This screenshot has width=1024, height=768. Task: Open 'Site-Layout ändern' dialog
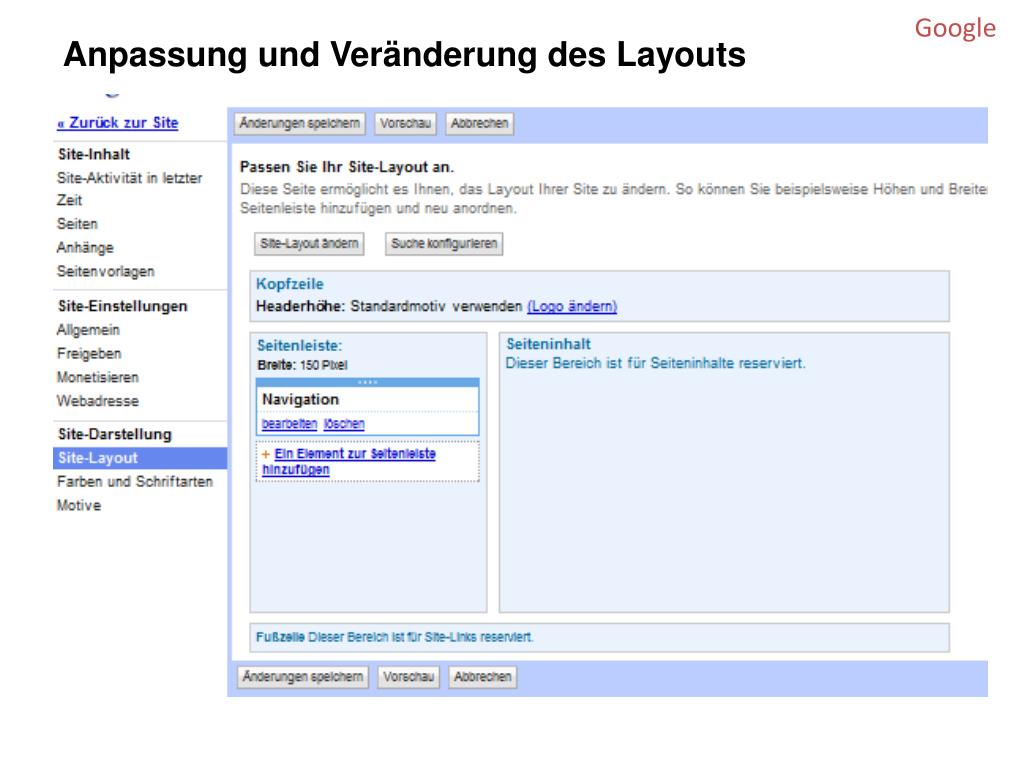[x=309, y=244]
